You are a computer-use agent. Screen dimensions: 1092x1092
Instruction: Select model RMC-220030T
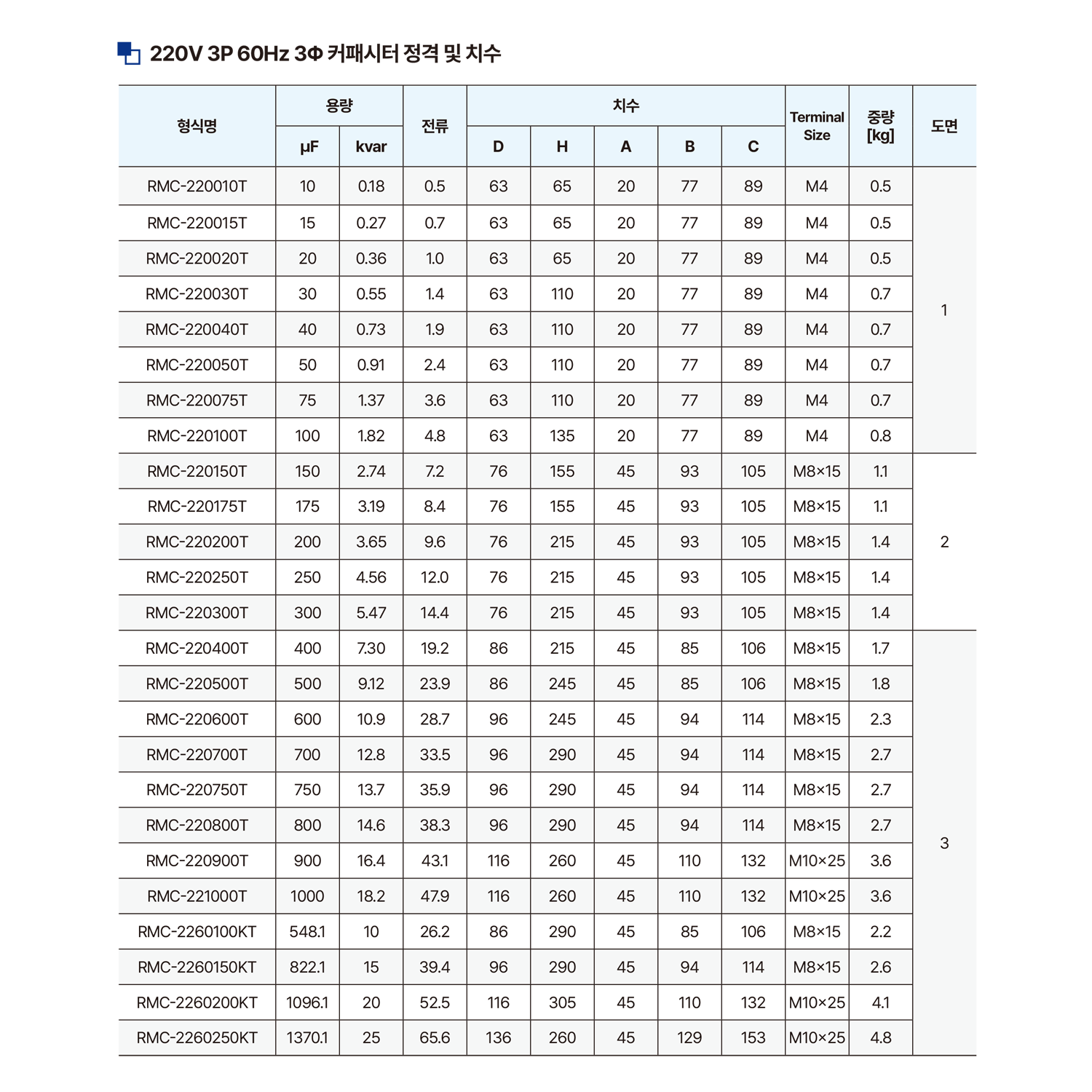coord(197,294)
